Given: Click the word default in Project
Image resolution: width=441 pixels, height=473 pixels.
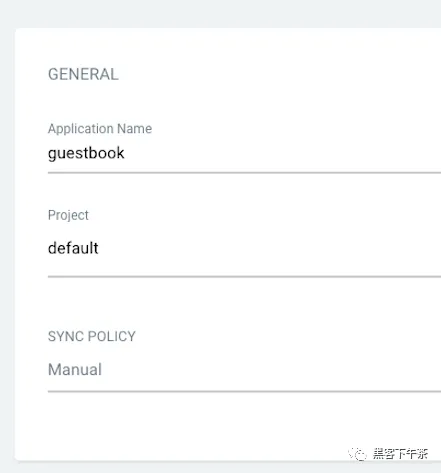Looking at the screenshot, I should point(73,248).
